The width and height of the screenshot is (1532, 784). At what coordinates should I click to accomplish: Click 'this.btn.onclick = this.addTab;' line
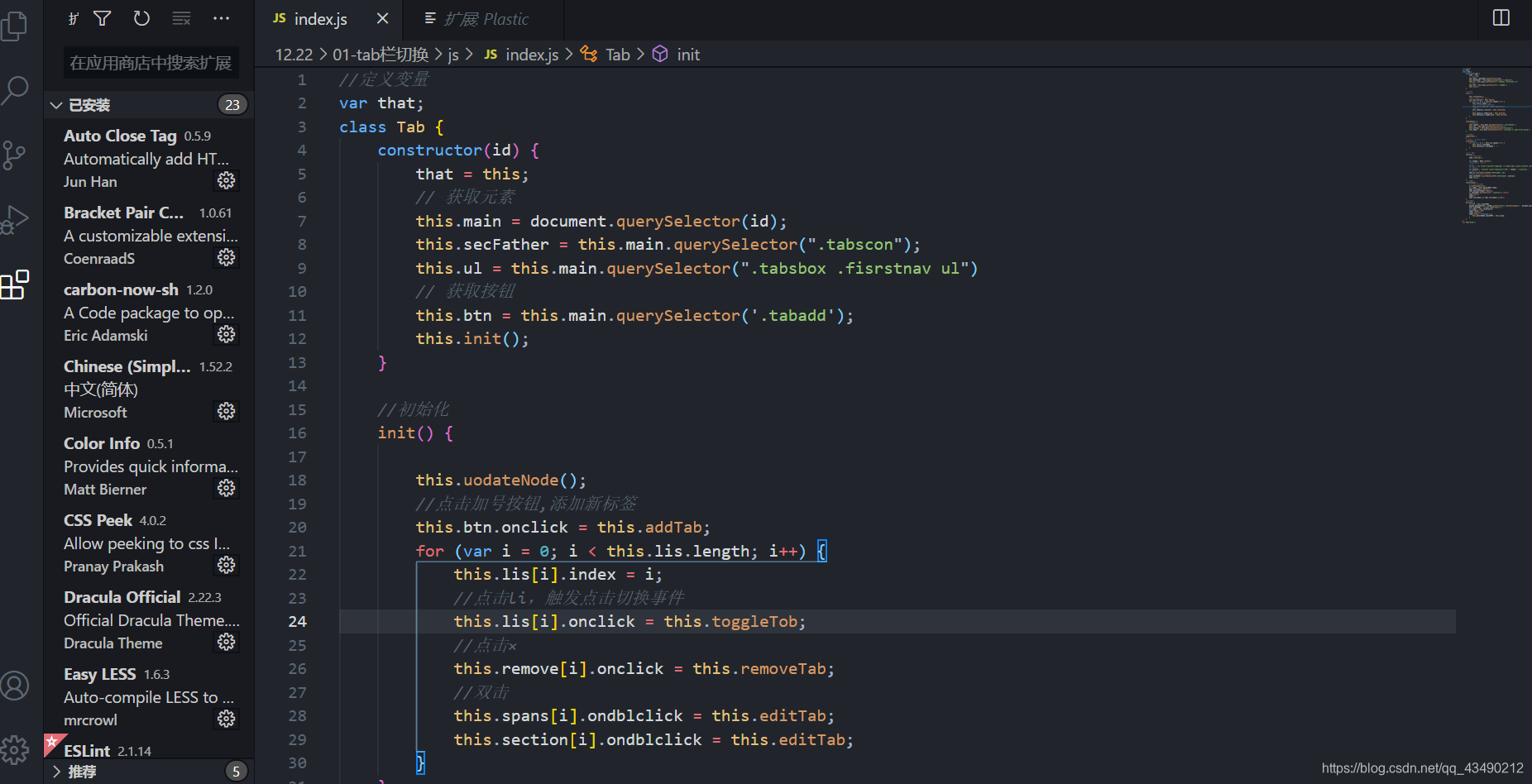[563, 528]
